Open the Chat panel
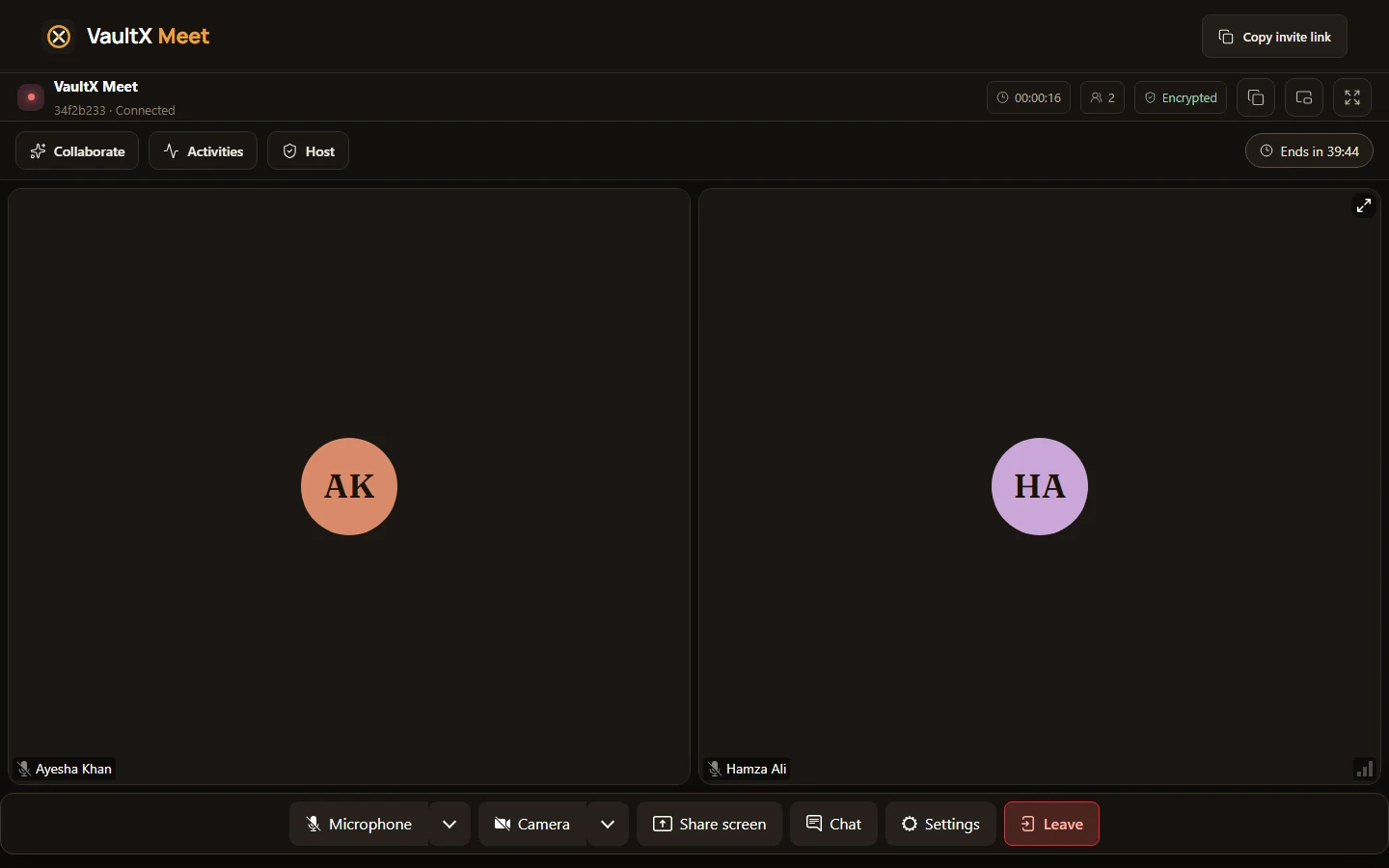Screen dimensions: 1389x868 click(x=833, y=824)
